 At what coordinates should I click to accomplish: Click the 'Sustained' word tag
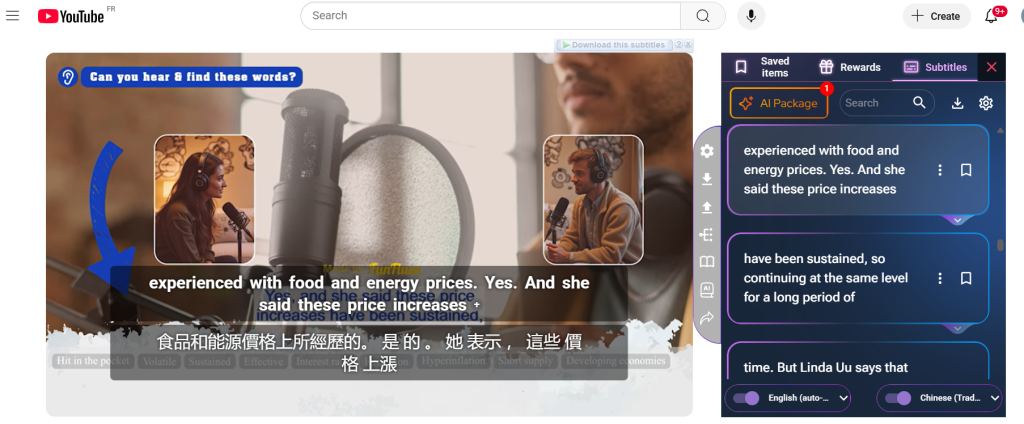tap(210, 361)
